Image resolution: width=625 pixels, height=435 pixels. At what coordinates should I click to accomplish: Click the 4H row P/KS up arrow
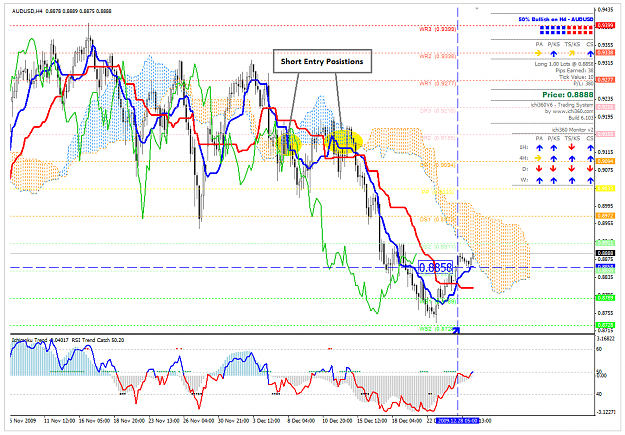(x=554, y=158)
